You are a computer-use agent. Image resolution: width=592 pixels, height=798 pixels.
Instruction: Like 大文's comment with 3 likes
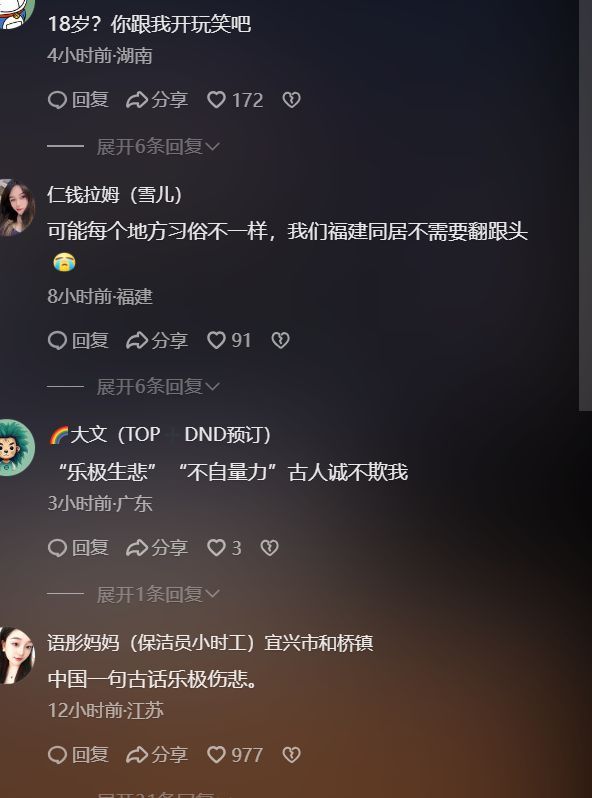[x=224, y=548]
